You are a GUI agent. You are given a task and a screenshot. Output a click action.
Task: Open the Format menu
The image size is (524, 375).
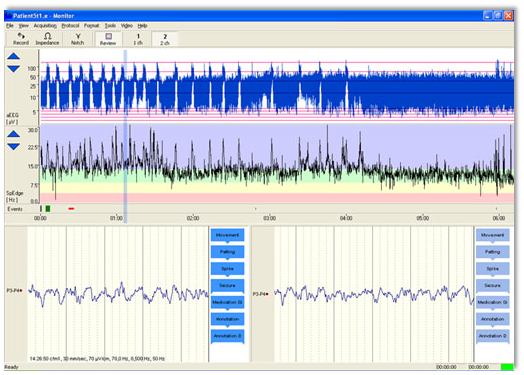tap(92, 25)
